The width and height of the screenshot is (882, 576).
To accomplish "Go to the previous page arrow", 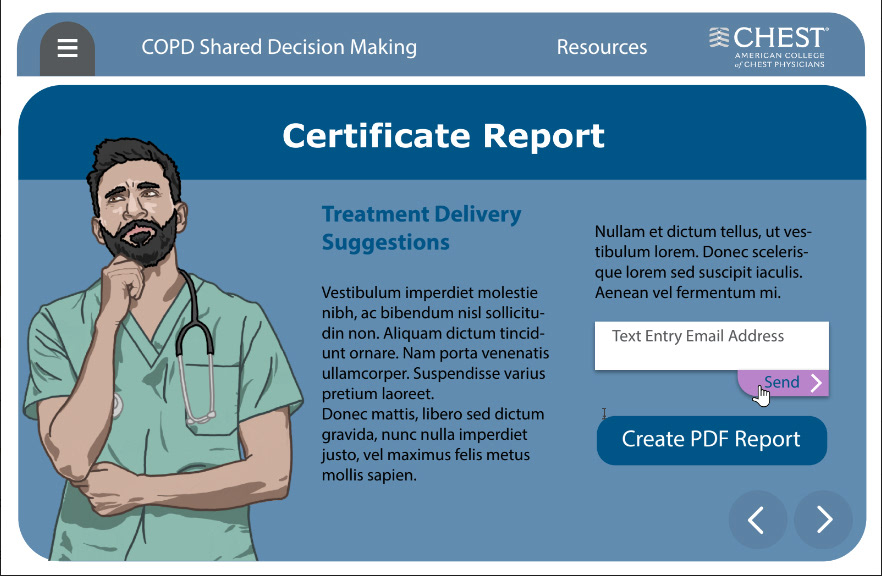I will point(757,519).
